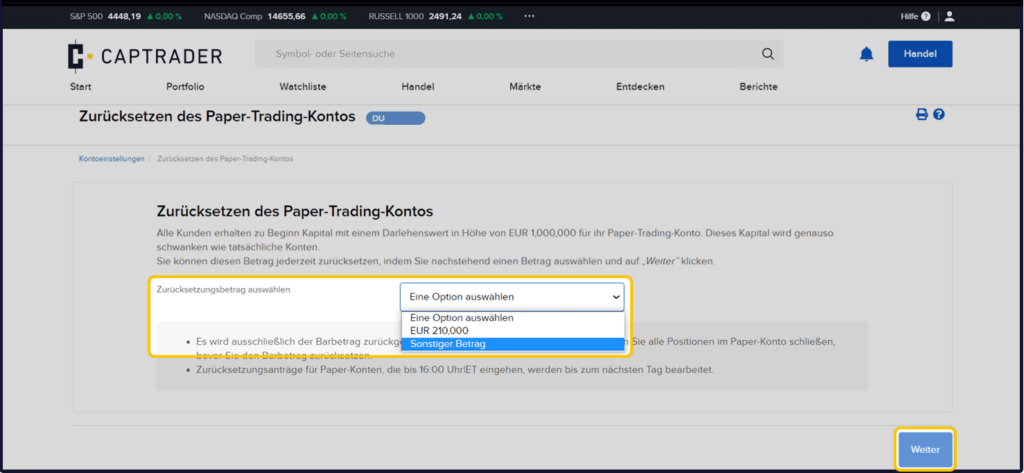Open the user account icon
This screenshot has height=473, width=1024.
(950, 16)
